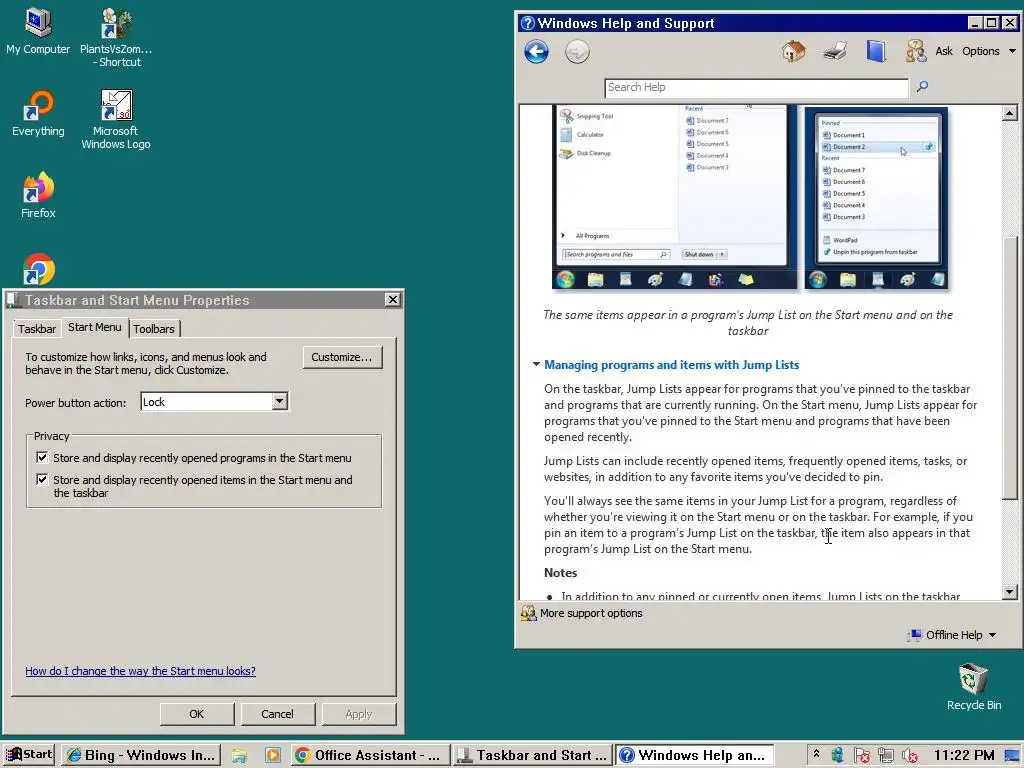The image size is (1024, 768).
Task: Click the More support options icon
Action: point(528,613)
